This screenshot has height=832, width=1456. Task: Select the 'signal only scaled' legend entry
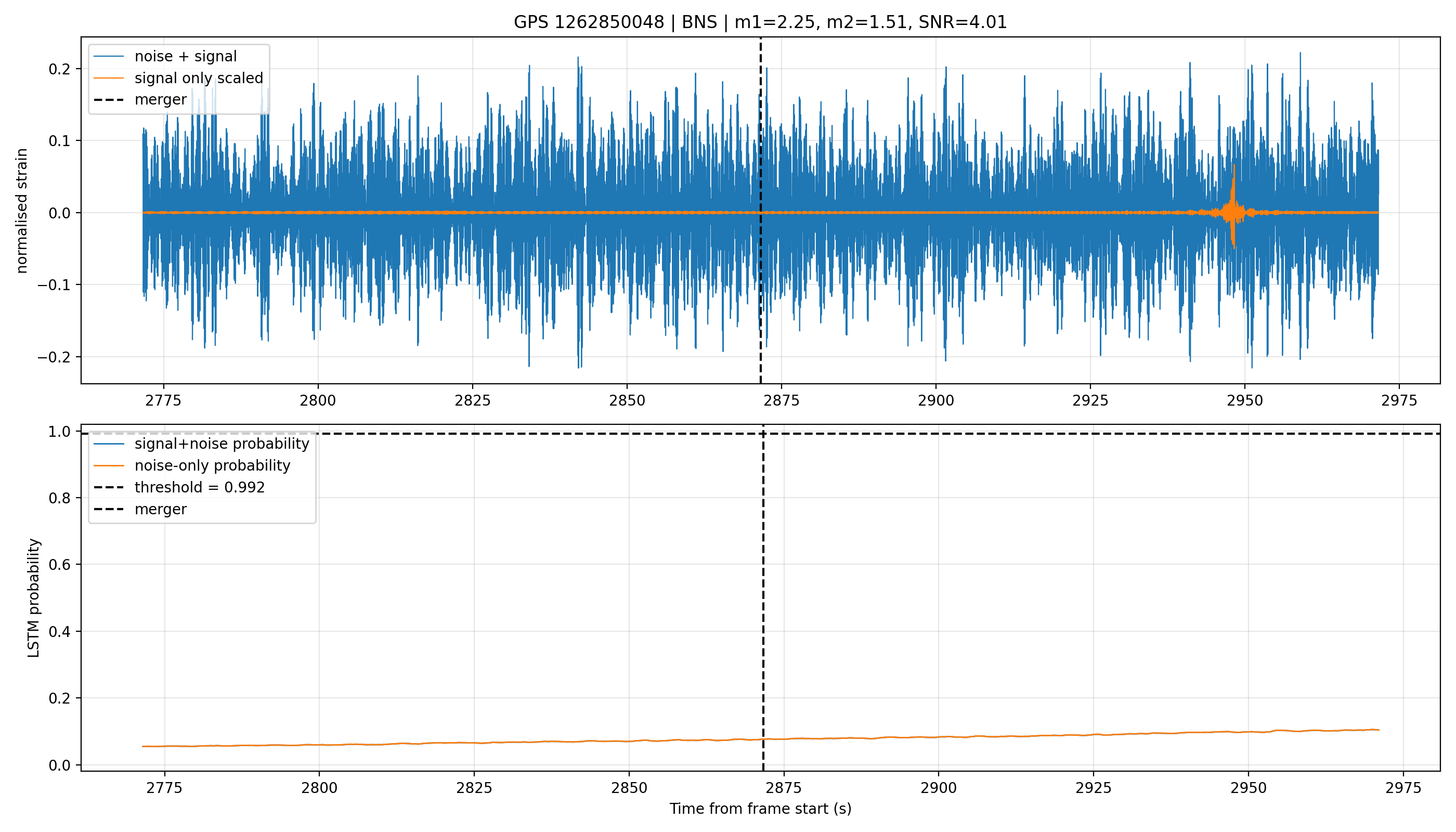tap(178, 77)
